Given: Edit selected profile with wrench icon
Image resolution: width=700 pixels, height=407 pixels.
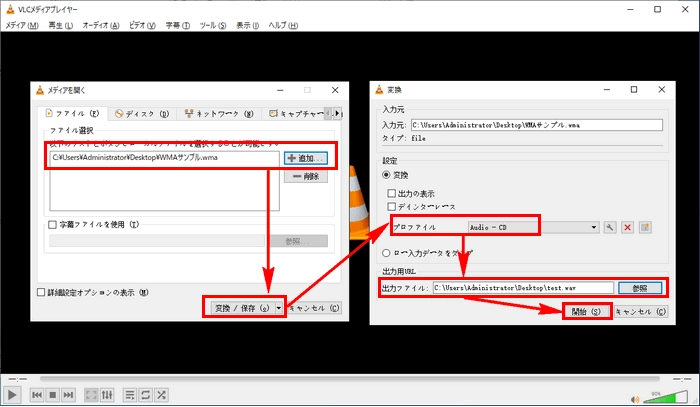Looking at the screenshot, I should (610, 227).
